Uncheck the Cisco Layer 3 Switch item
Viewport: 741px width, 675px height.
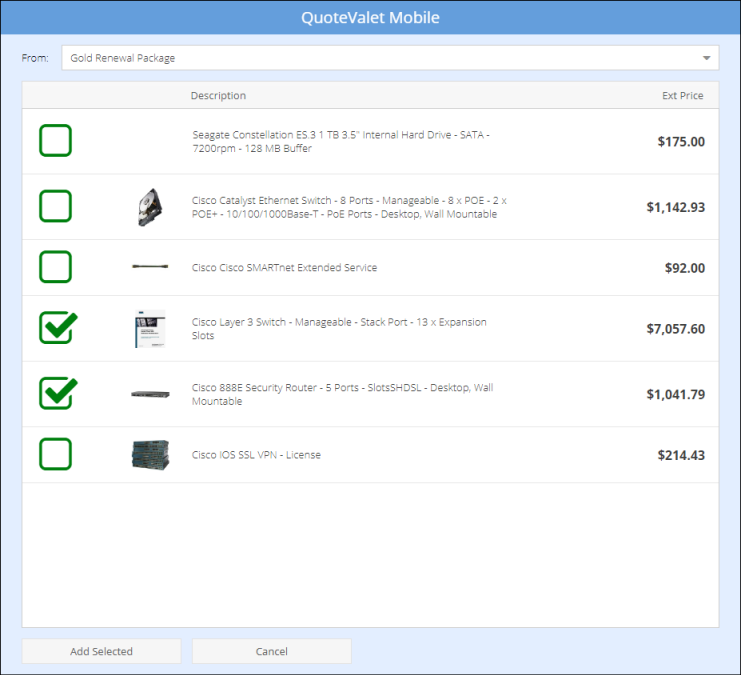click(x=57, y=328)
